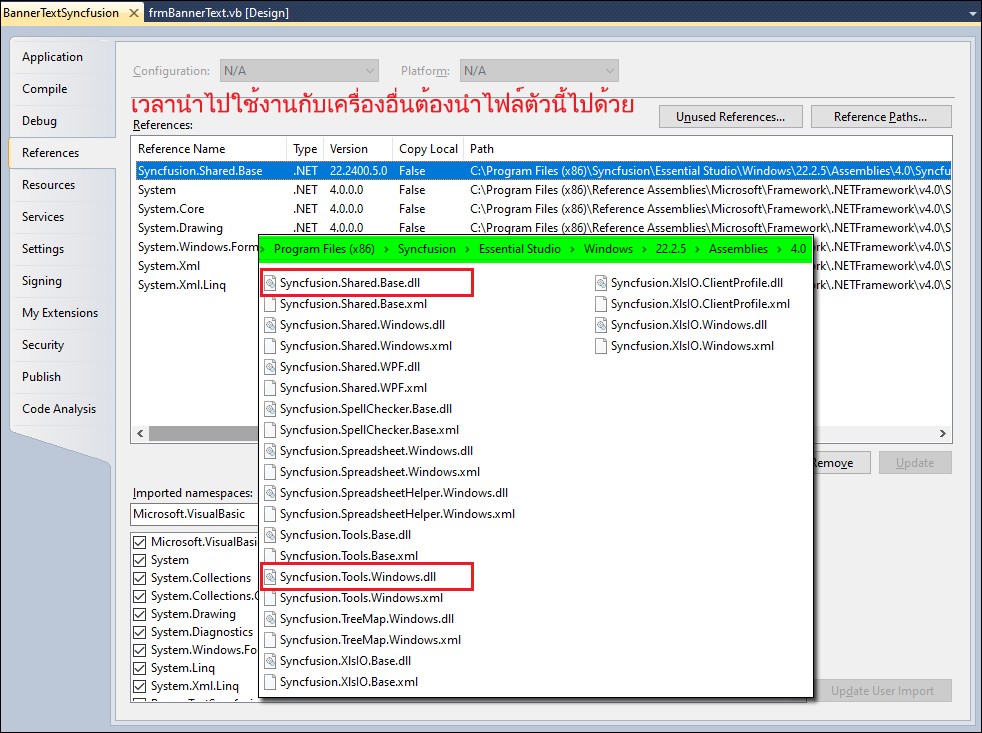
Task: Sort by Reference Name column header
Action: click(x=209, y=149)
